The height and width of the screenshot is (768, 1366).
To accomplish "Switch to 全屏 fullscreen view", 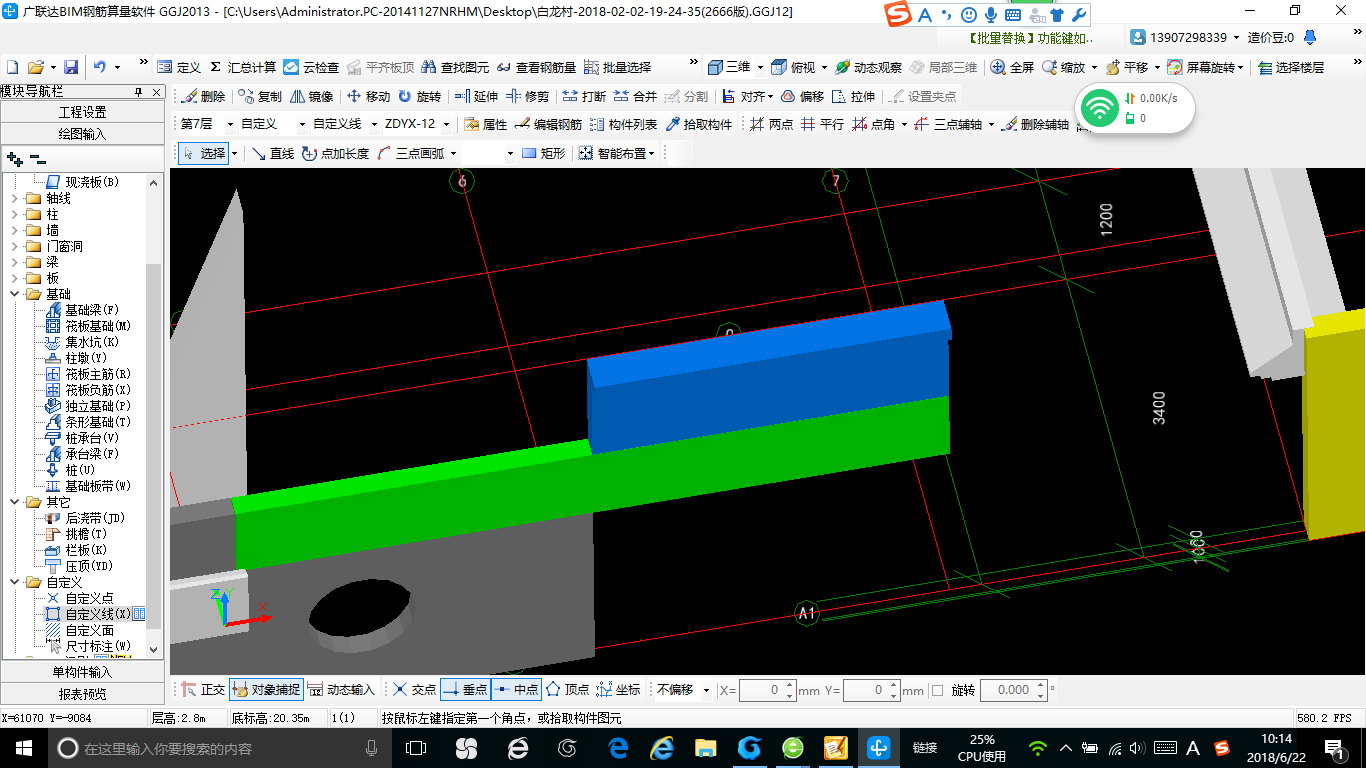I will (1012, 67).
